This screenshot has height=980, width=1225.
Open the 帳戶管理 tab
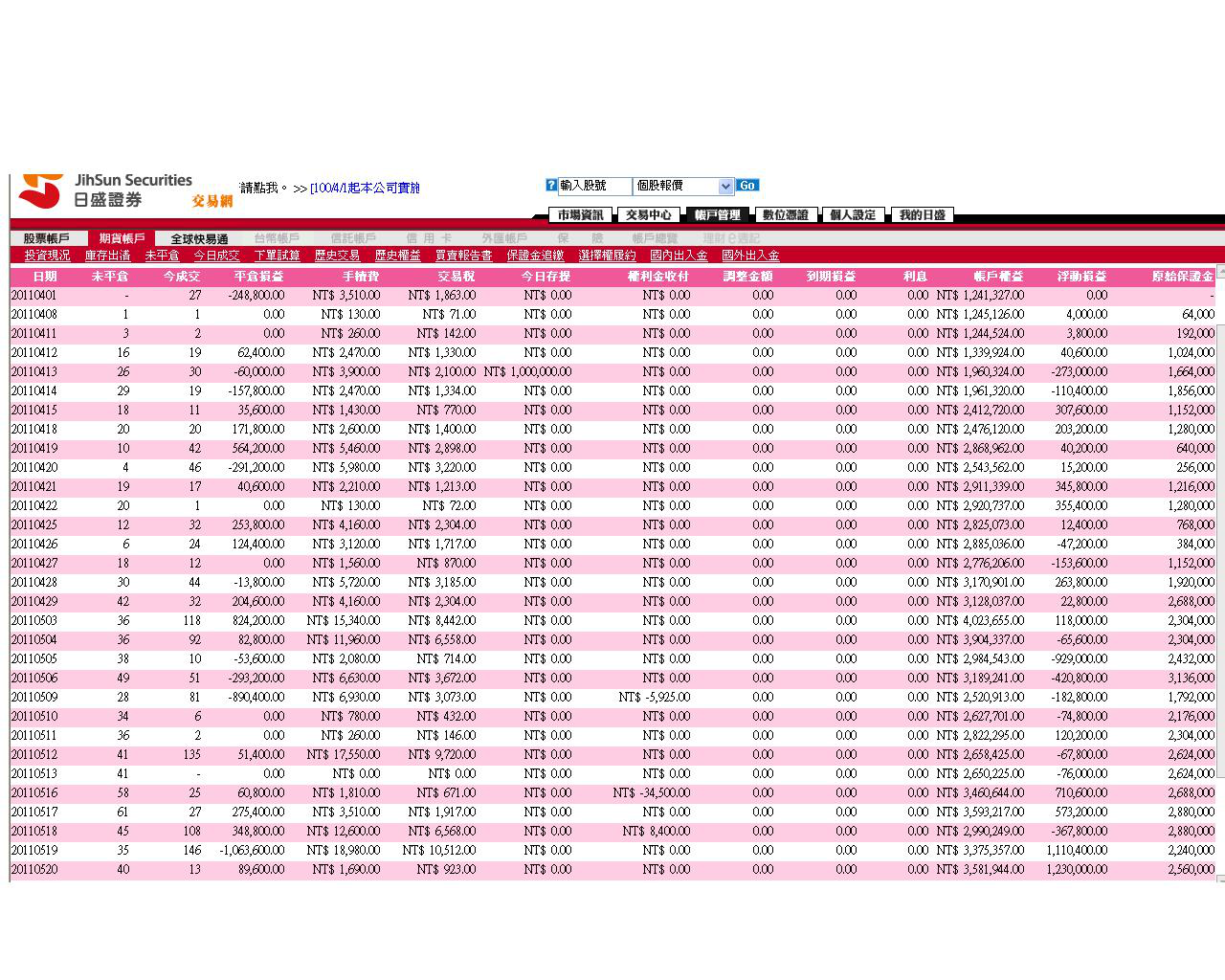coord(717,215)
